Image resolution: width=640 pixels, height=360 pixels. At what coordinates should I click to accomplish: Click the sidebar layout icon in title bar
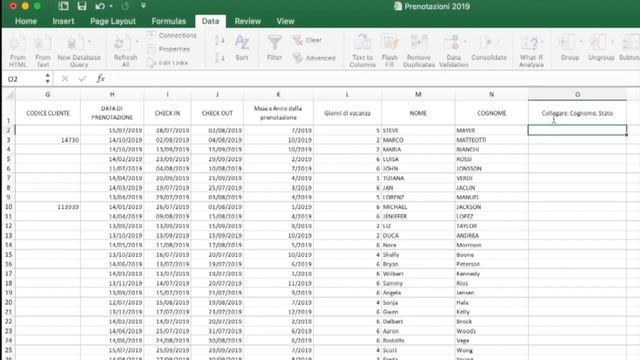coord(63,6)
